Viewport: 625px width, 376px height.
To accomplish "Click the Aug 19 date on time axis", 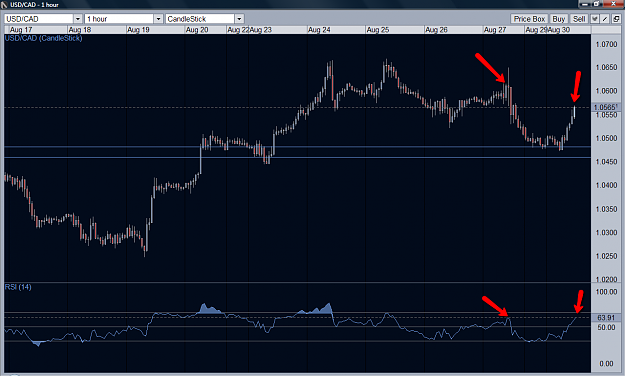I will click(x=138, y=30).
